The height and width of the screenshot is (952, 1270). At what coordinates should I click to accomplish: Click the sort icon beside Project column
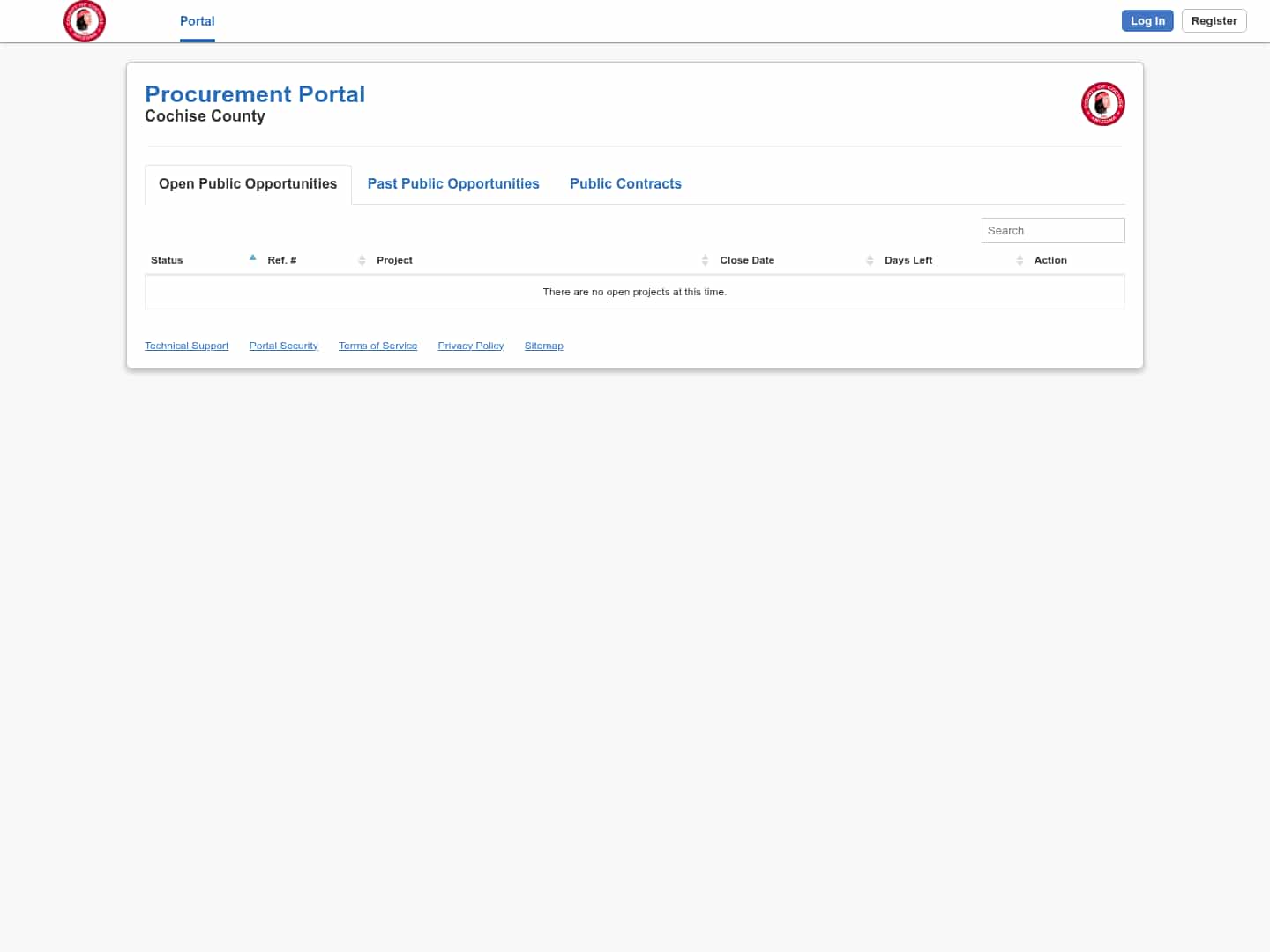(705, 259)
